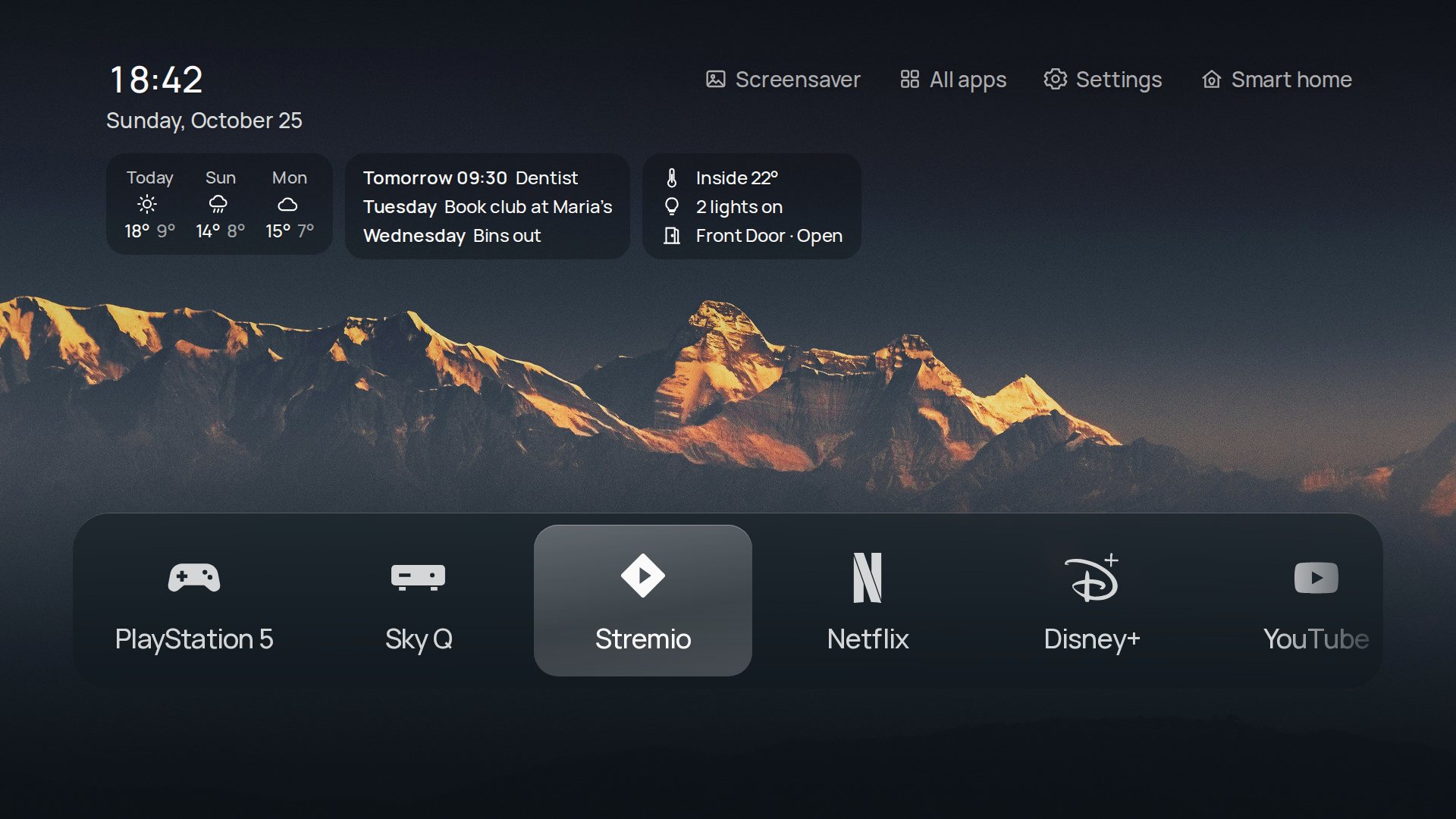Open the Tomorrow 09:30 Dentist event
Viewport: 1456px width, 819px height.
point(470,178)
